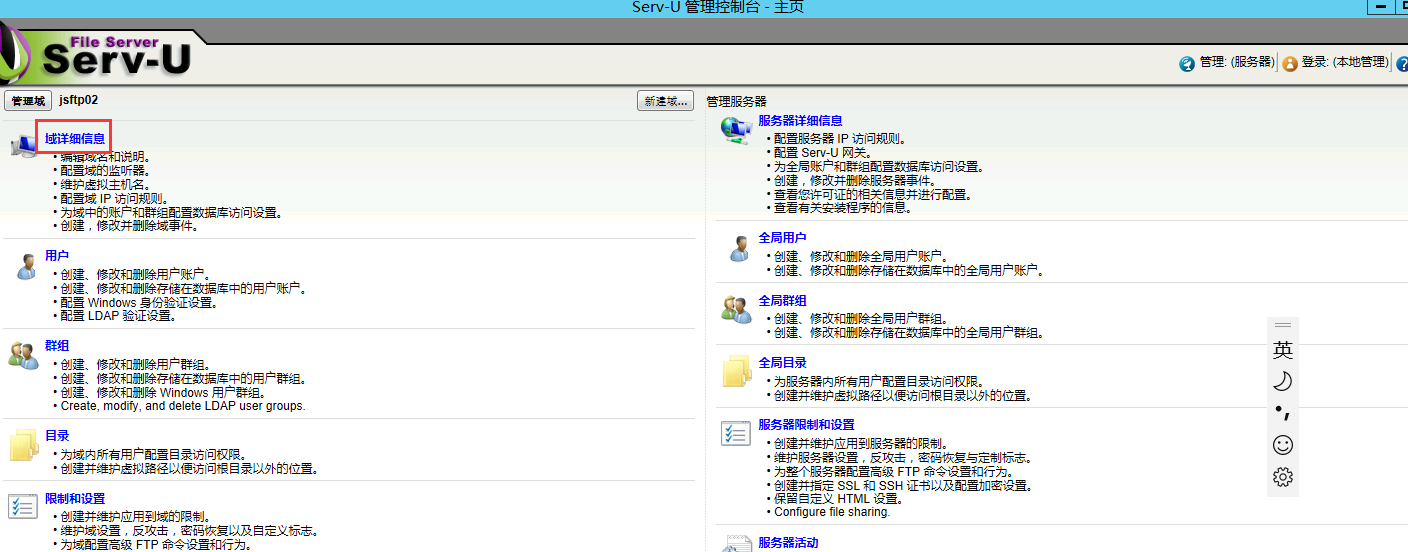Open the 全局用户 link
The height and width of the screenshot is (552, 1408).
point(782,238)
